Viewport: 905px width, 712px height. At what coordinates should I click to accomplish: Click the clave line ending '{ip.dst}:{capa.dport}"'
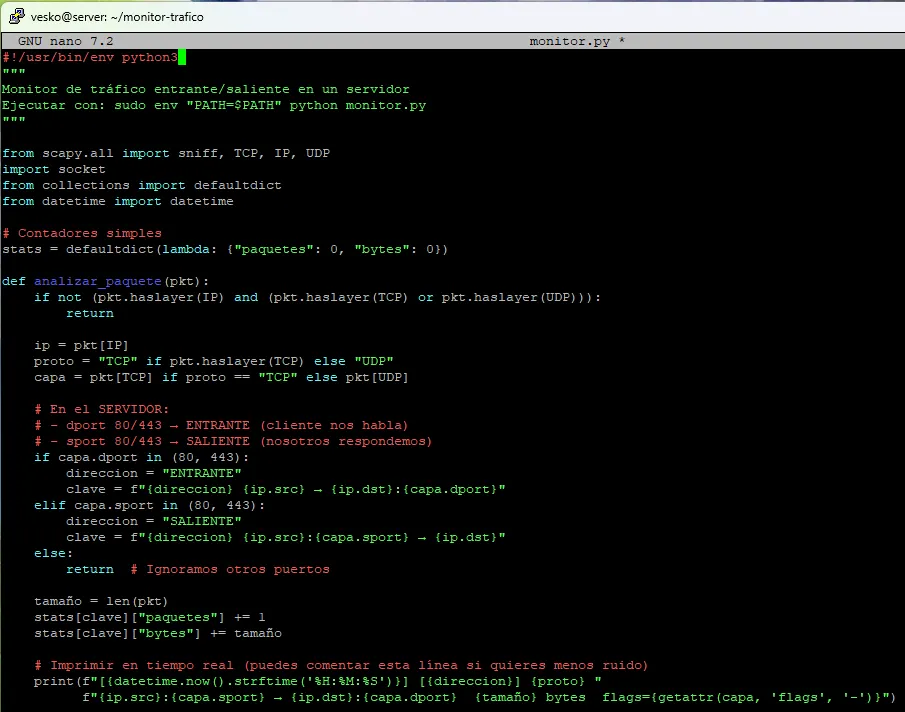click(286, 489)
